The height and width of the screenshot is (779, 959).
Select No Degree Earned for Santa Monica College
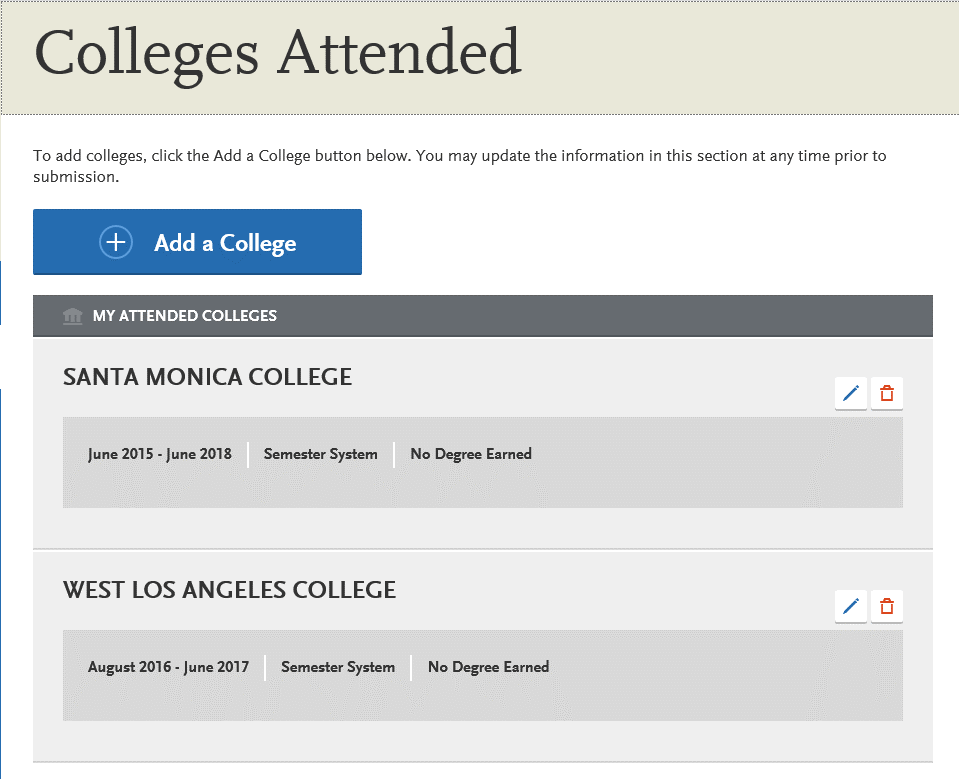470,454
